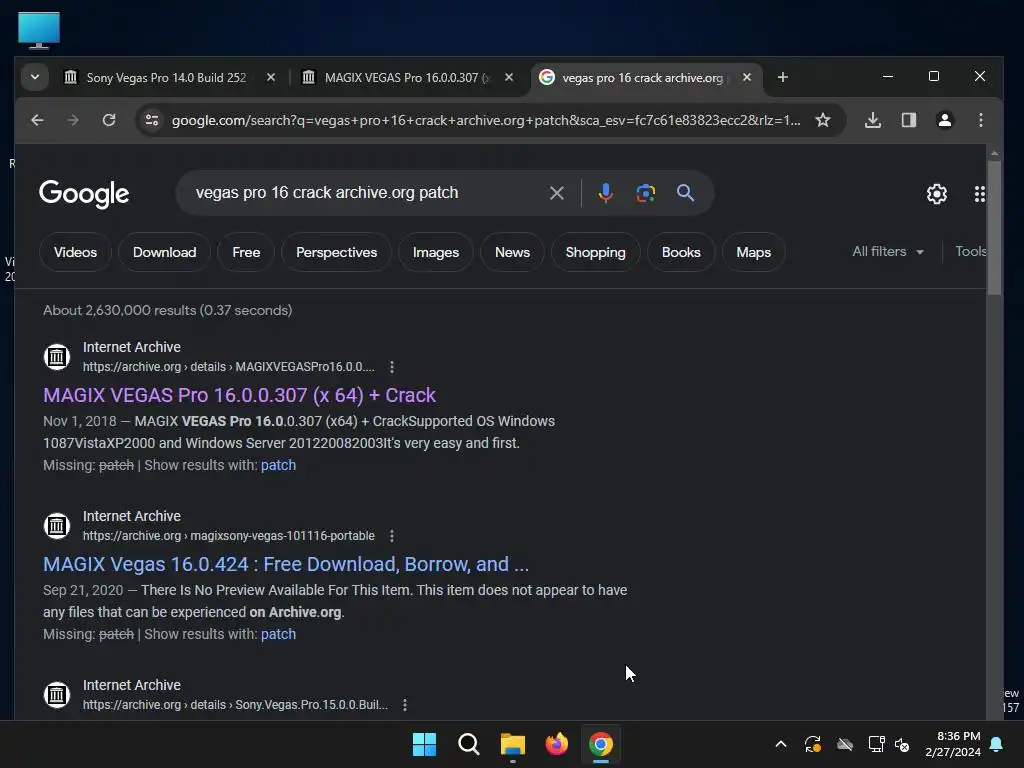Screen dimensions: 1024x768
Task: Select the Free filter chip
Action: [246, 252]
